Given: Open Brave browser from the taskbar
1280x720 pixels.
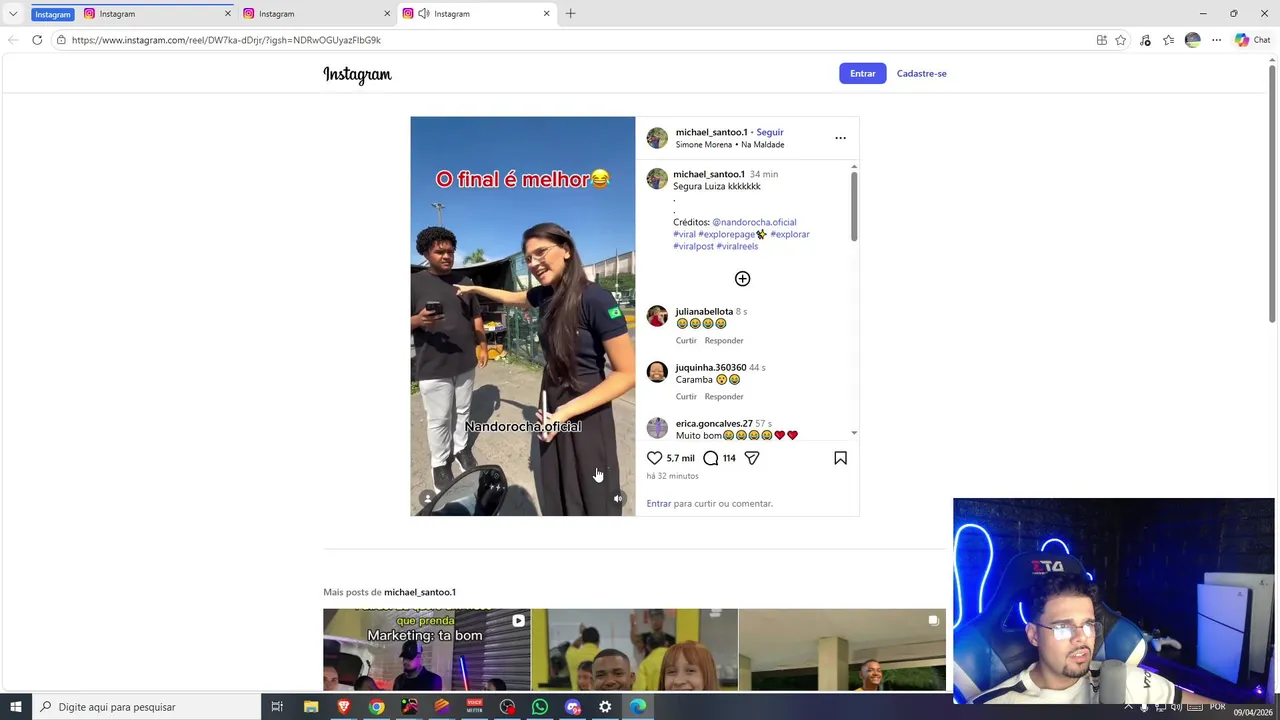Looking at the screenshot, I should pyautogui.click(x=344, y=707).
